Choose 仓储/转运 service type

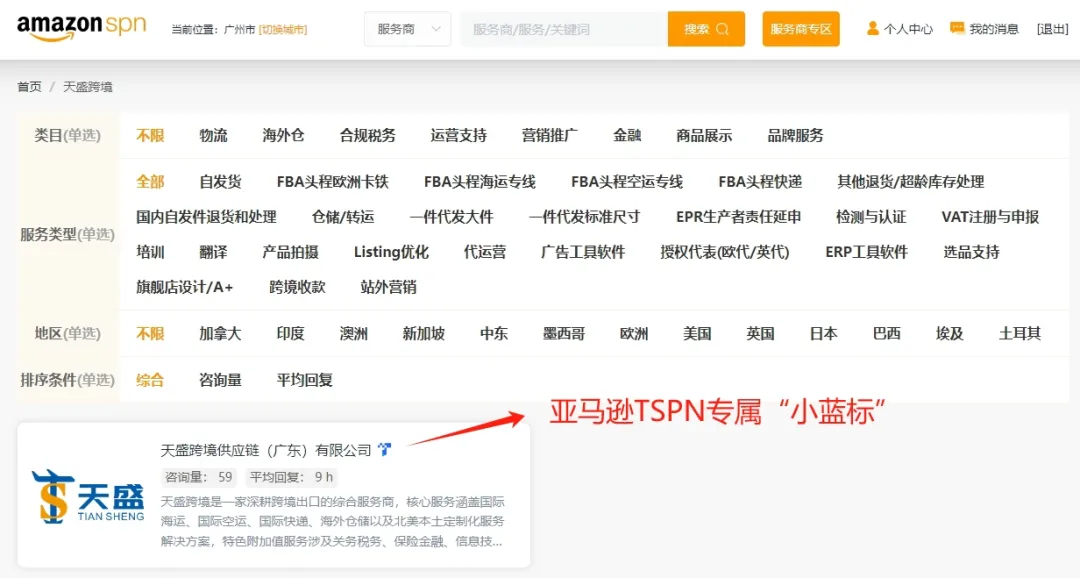tap(343, 217)
